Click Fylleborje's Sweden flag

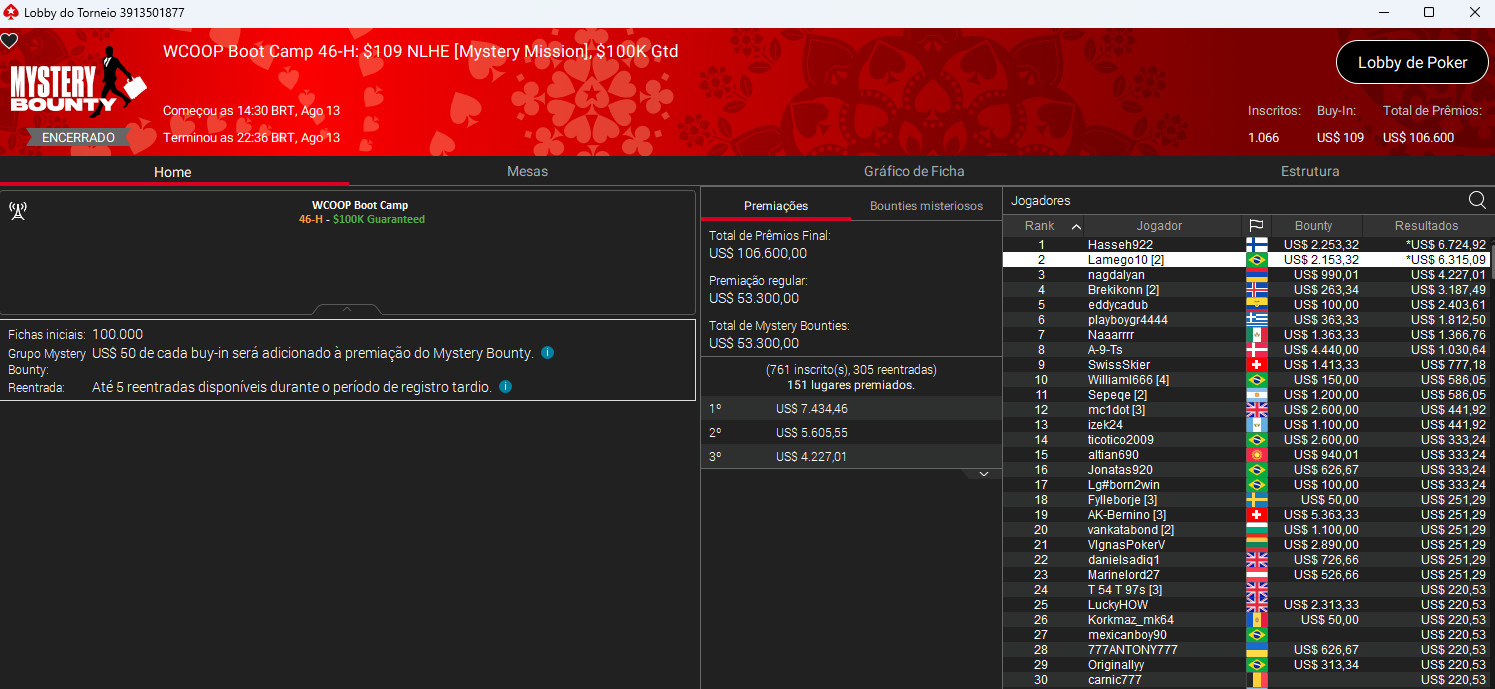(1257, 500)
